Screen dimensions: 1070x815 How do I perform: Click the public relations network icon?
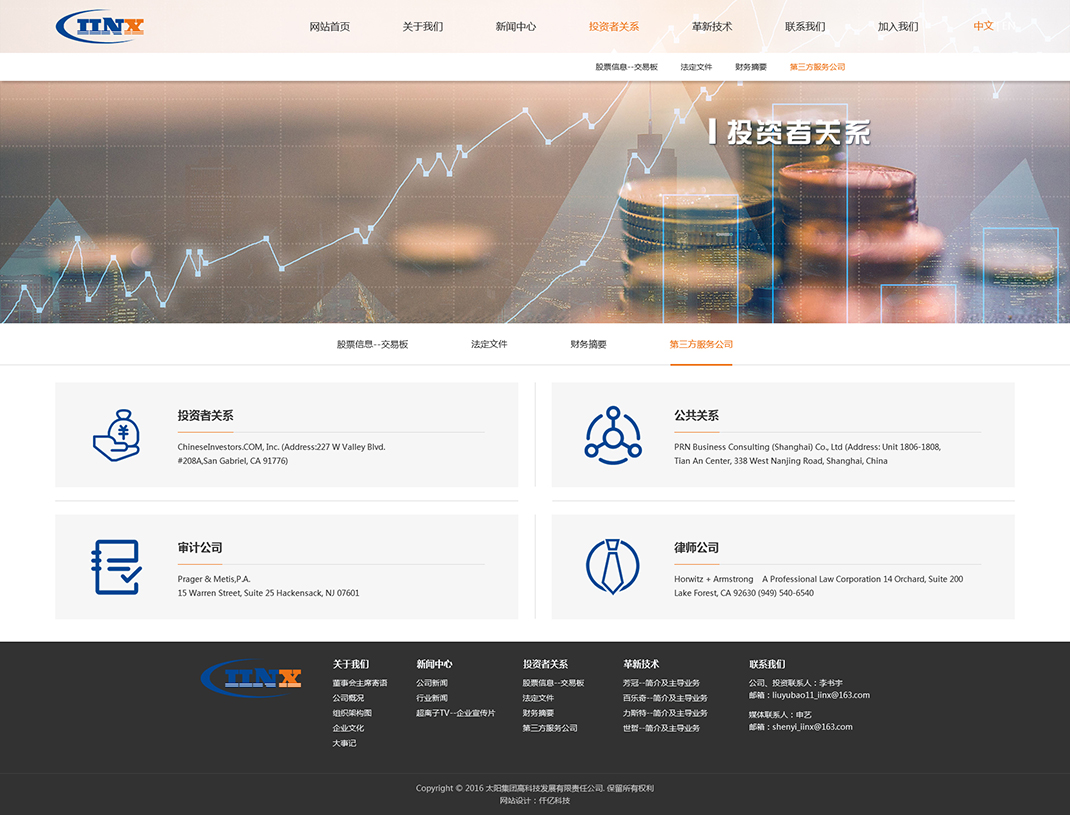(x=612, y=435)
